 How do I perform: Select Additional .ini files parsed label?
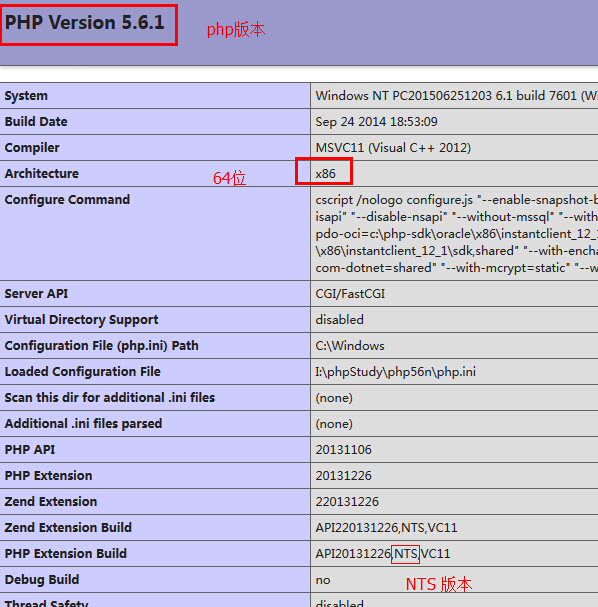pos(83,424)
